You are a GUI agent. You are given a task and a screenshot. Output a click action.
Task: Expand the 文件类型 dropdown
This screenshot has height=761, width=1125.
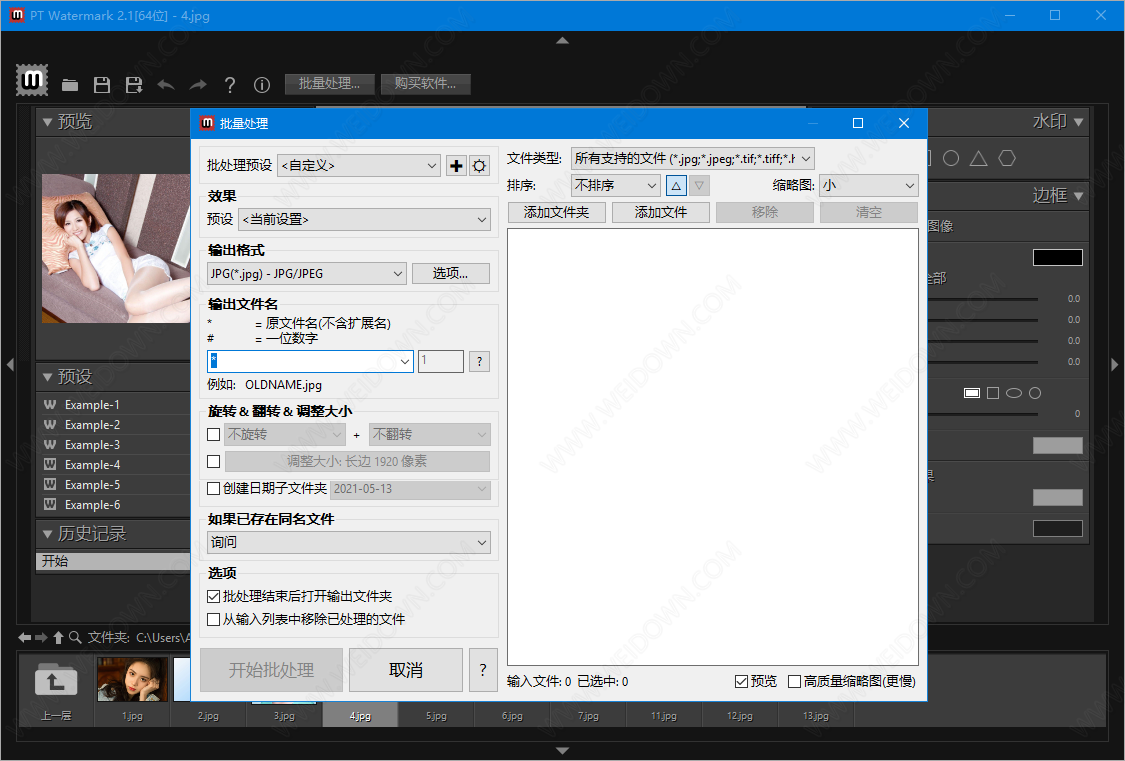[692, 158]
